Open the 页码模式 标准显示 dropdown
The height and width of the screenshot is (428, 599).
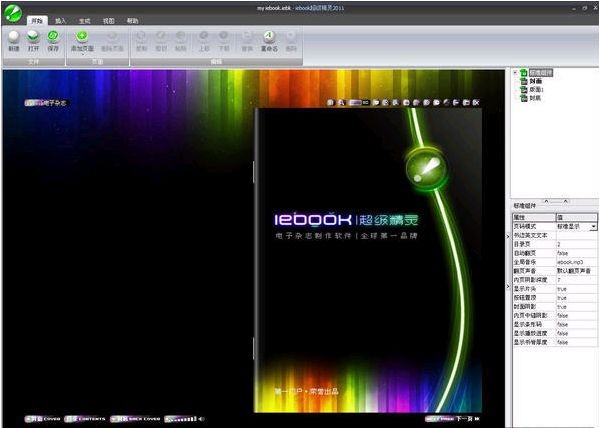593,227
